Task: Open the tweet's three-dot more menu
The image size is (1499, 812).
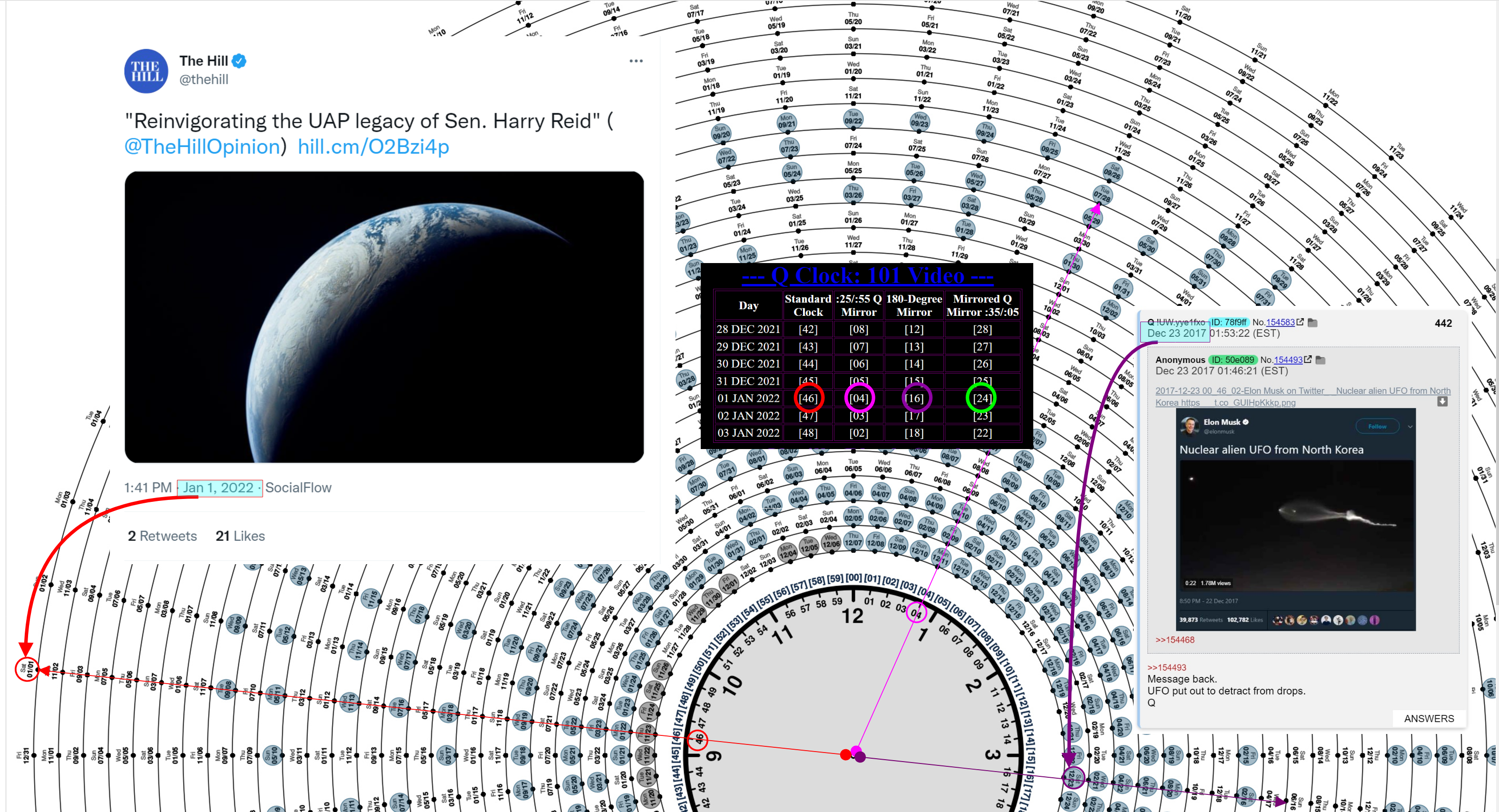Action: pyautogui.click(x=636, y=60)
